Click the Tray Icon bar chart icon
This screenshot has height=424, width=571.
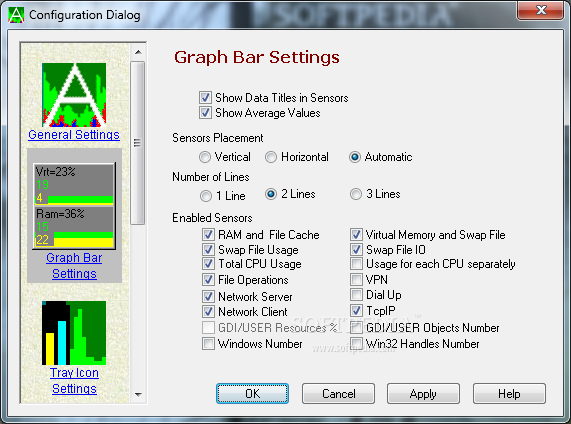coord(74,333)
